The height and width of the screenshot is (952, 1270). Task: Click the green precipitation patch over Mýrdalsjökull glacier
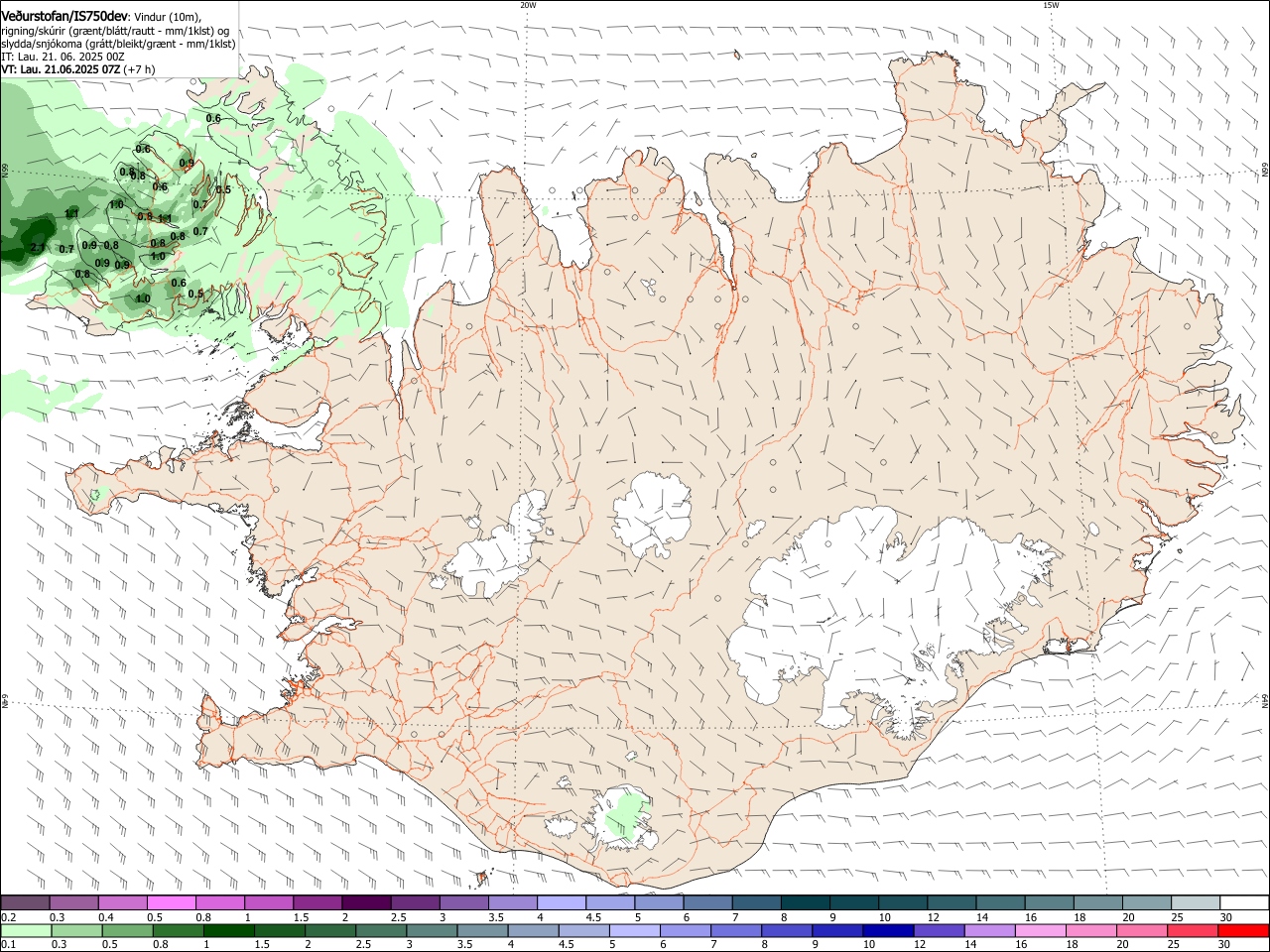[x=625, y=815]
